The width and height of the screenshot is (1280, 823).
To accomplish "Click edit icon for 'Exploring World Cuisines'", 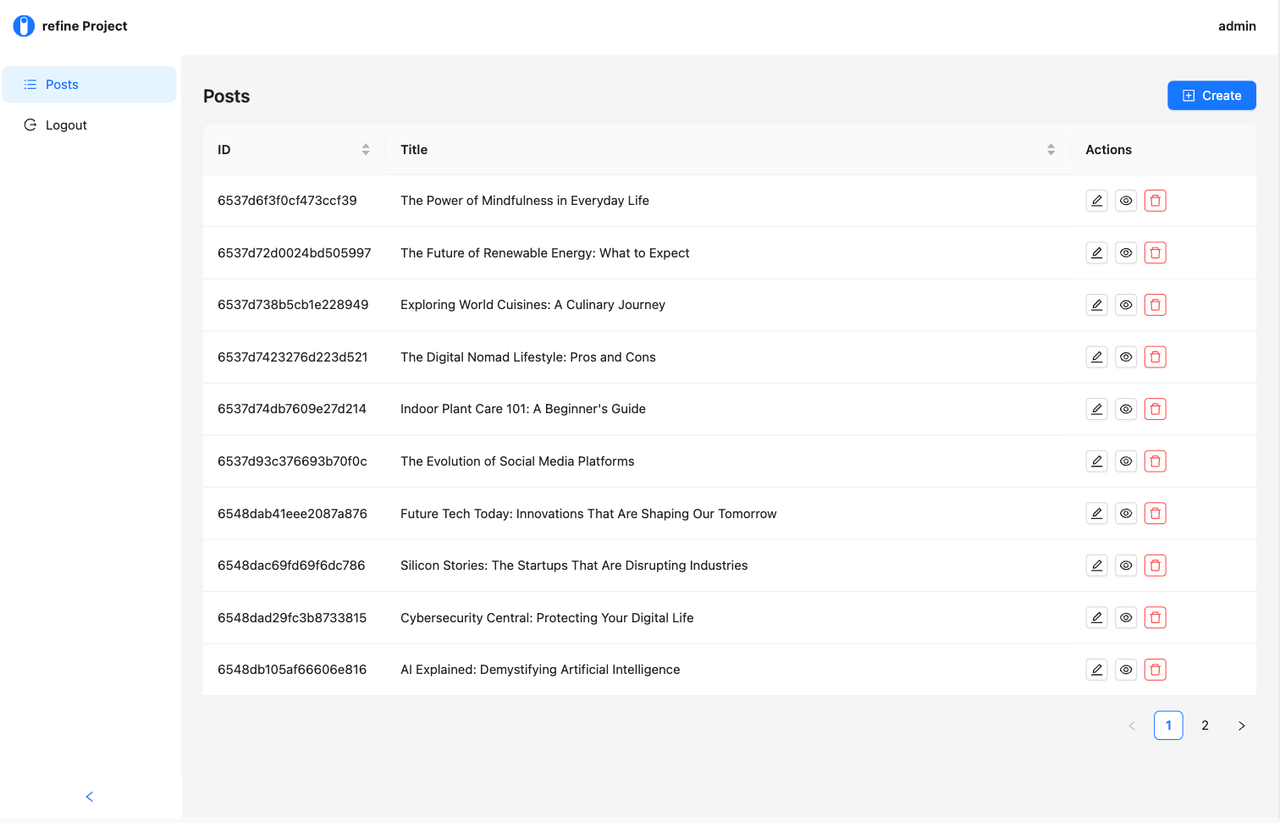I will click(x=1096, y=305).
